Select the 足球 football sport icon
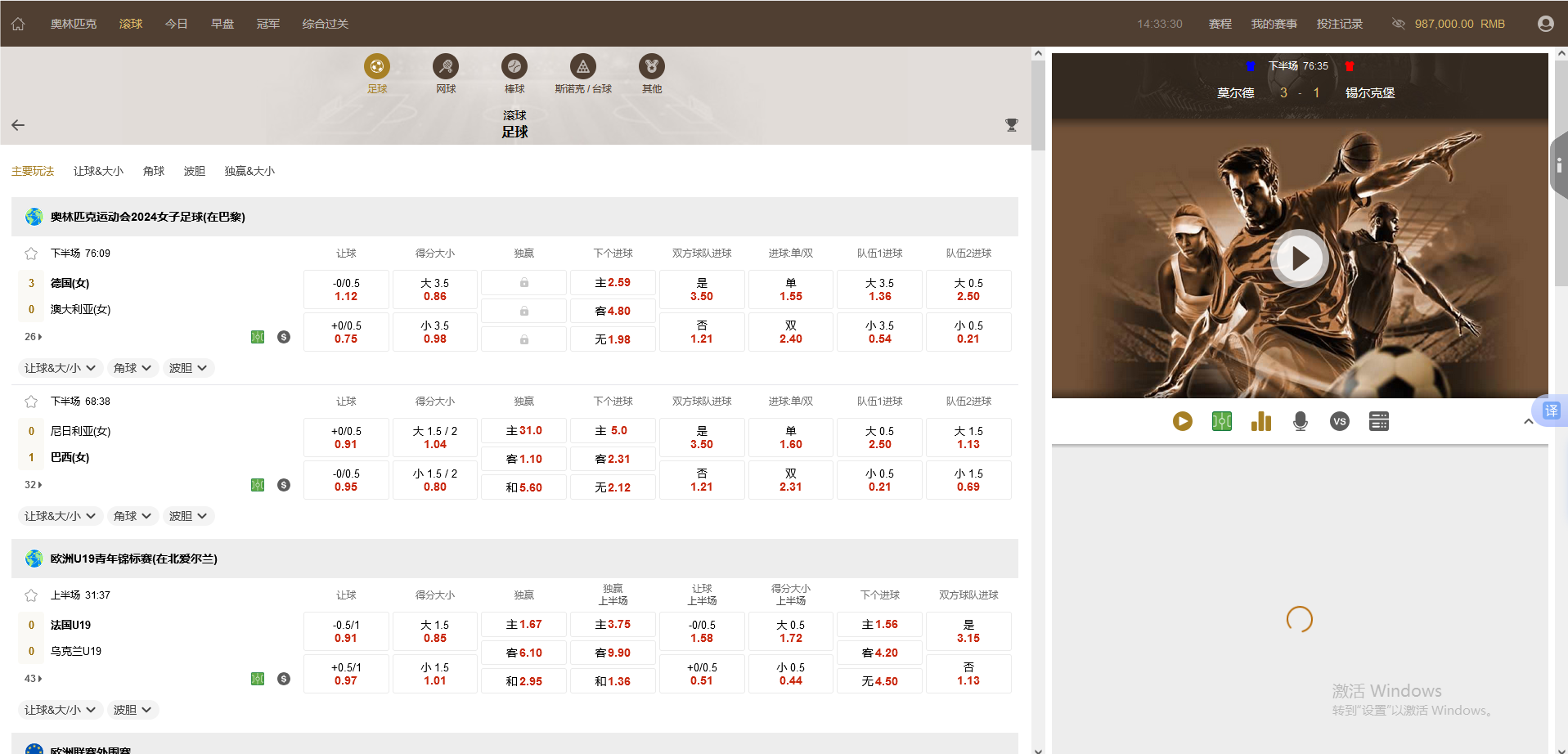 [377, 66]
